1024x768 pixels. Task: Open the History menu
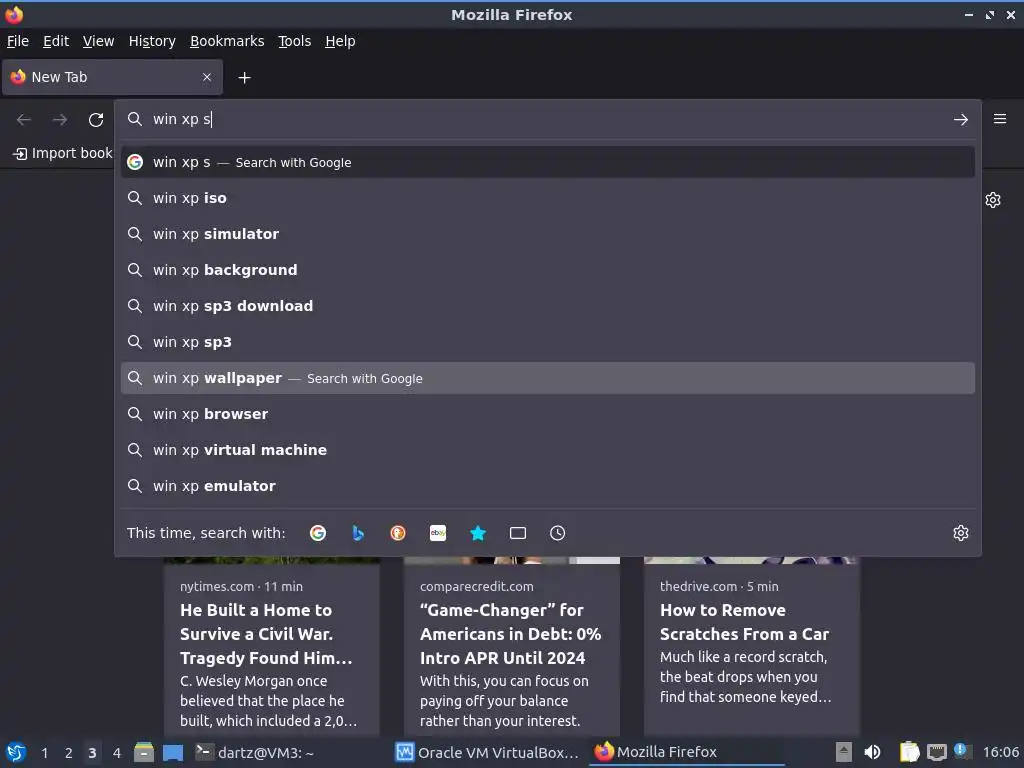click(x=152, y=41)
